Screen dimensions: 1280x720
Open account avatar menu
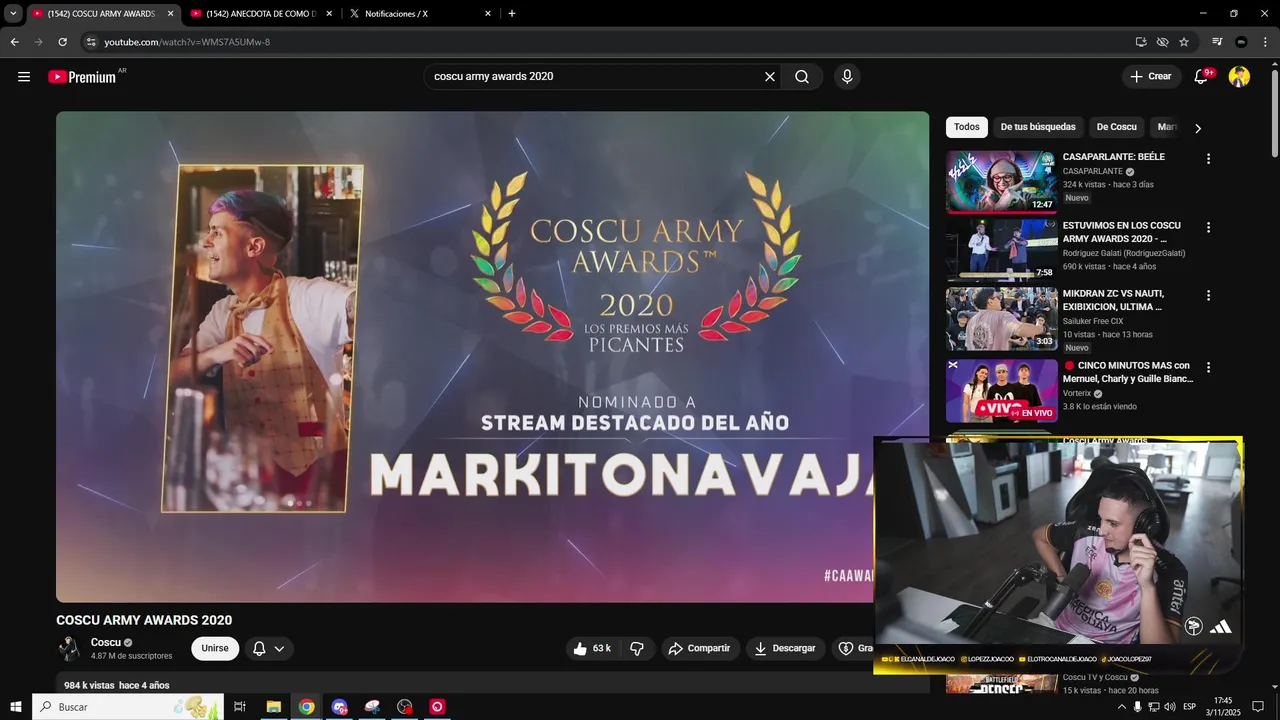pyautogui.click(x=1239, y=77)
